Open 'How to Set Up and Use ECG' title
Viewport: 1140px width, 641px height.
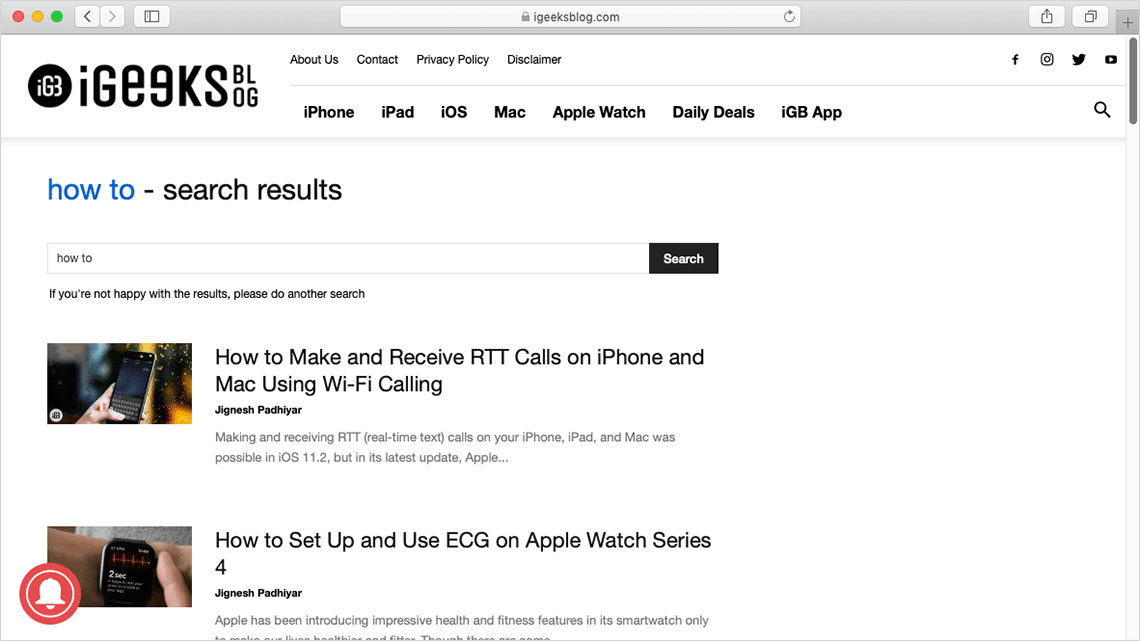(463, 554)
